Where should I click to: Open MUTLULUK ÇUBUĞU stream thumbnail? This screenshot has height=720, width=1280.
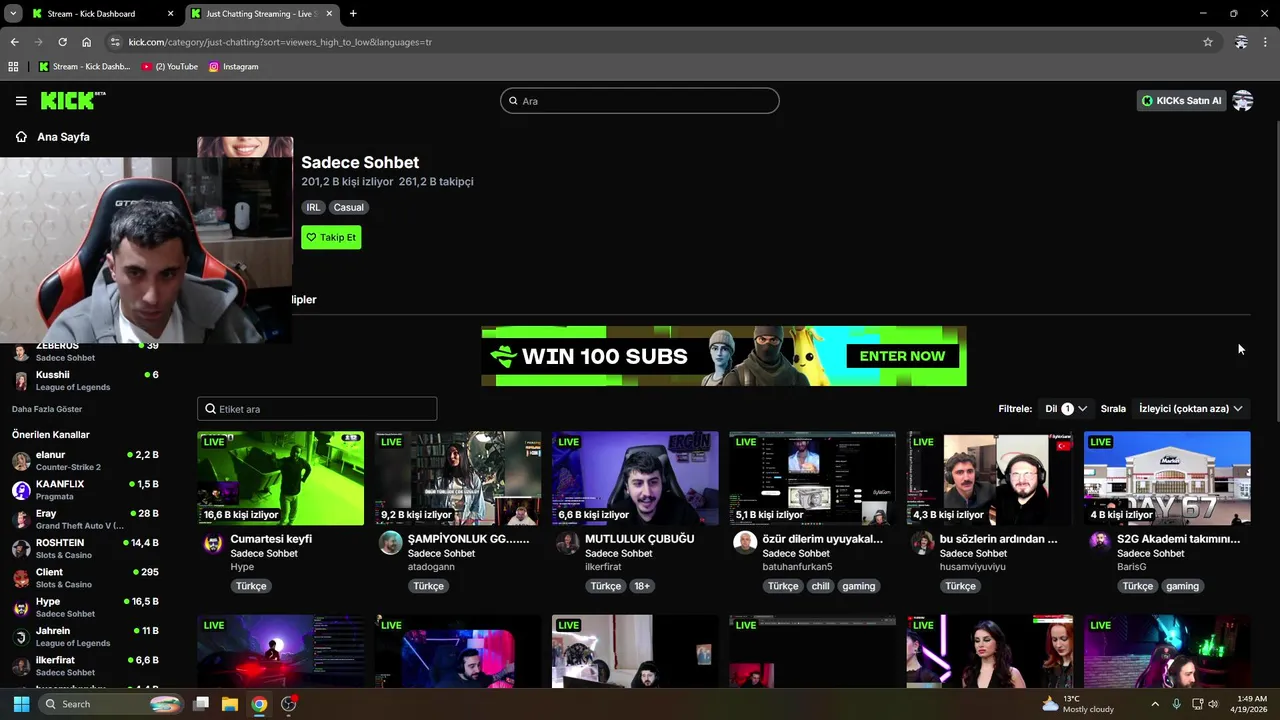(635, 478)
